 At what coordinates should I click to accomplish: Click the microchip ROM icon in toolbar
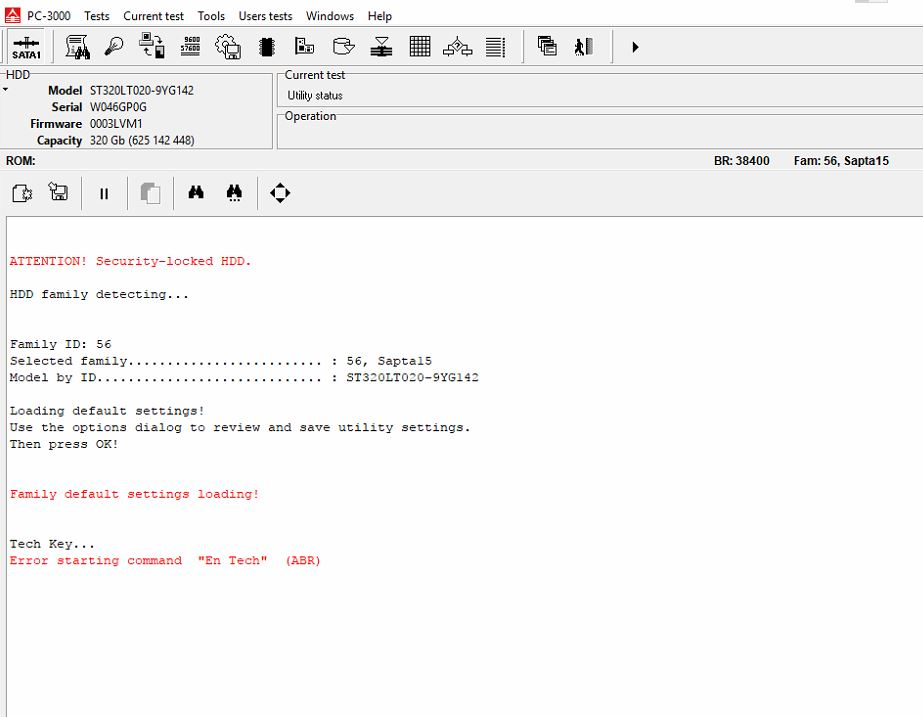pos(267,46)
